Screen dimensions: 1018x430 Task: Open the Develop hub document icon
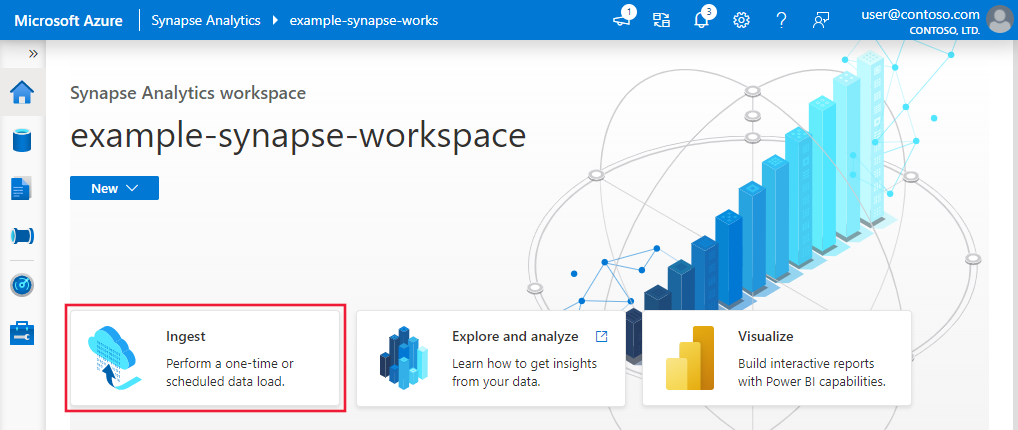click(x=22, y=188)
